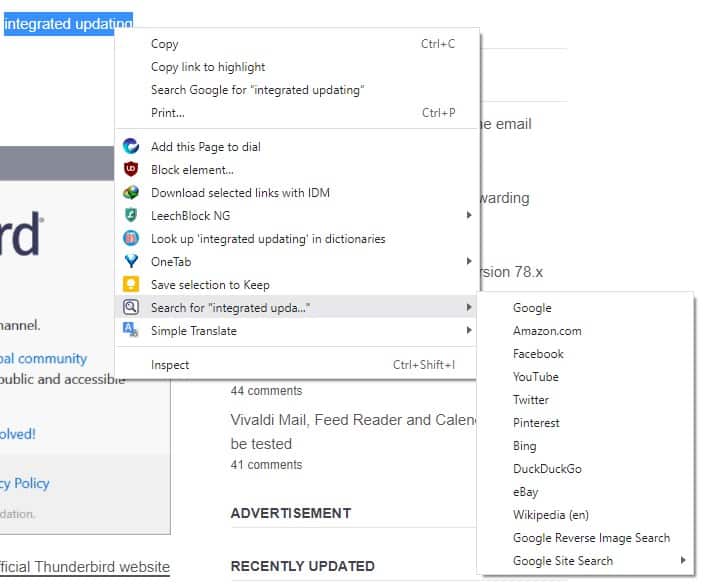Open the Policy link in Thunderbird panel
The width and height of the screenshot is (704, 585).
click(25, 483)
